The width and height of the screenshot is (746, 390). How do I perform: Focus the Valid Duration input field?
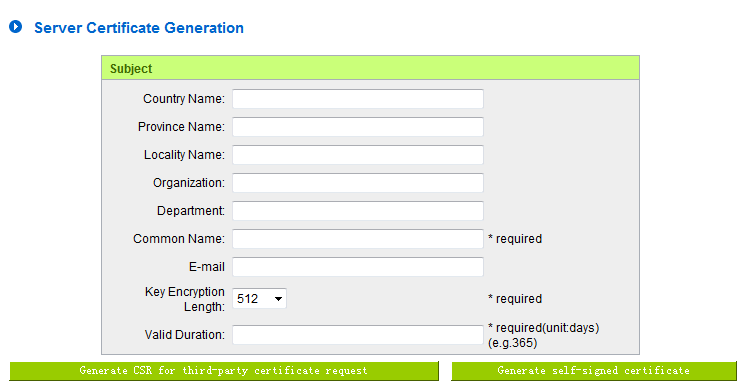tap(358, 335)
